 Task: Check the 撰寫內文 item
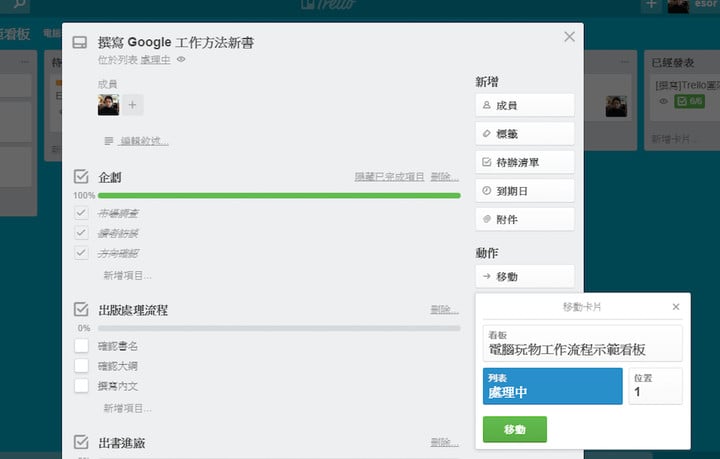[81, 386]
